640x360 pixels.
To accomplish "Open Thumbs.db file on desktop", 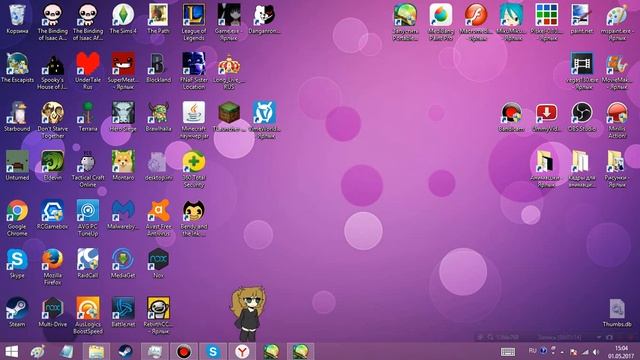I will point(617,313).
